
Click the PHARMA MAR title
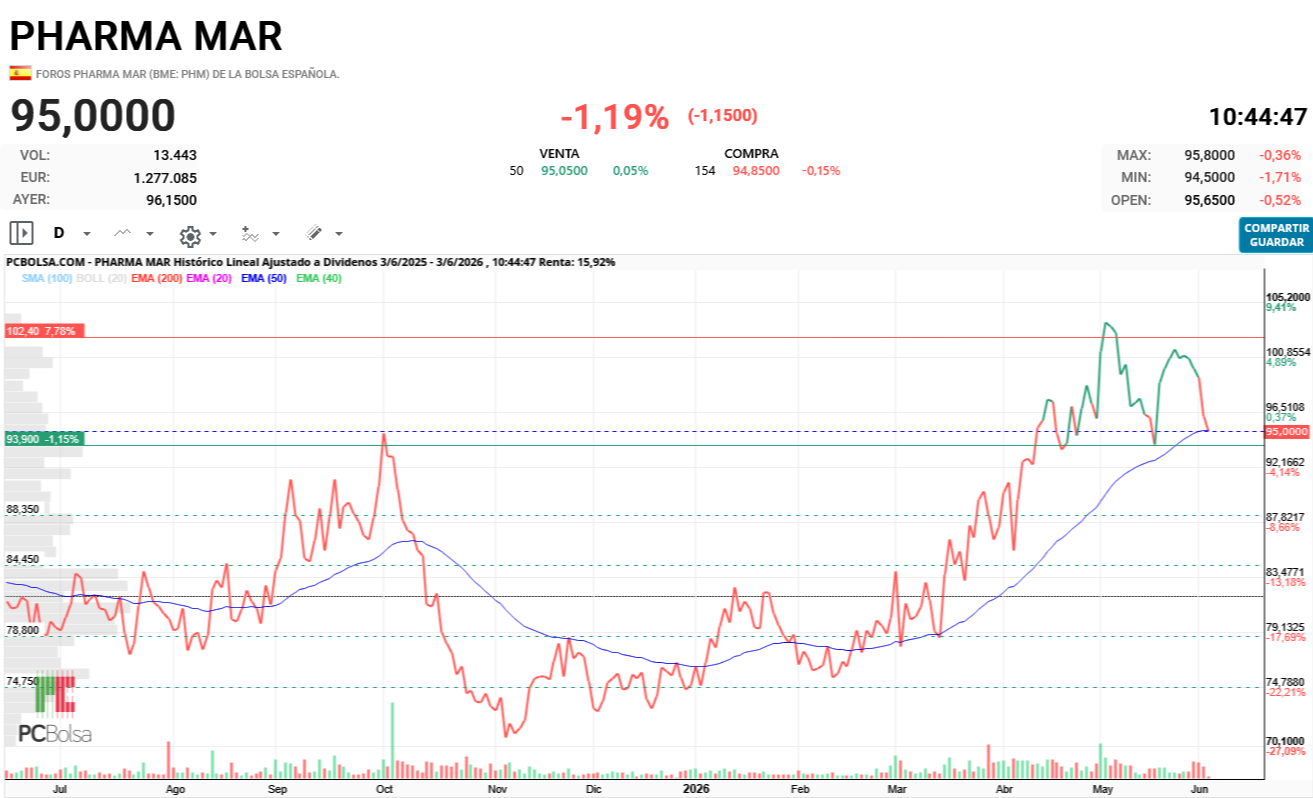click(146, 36)
